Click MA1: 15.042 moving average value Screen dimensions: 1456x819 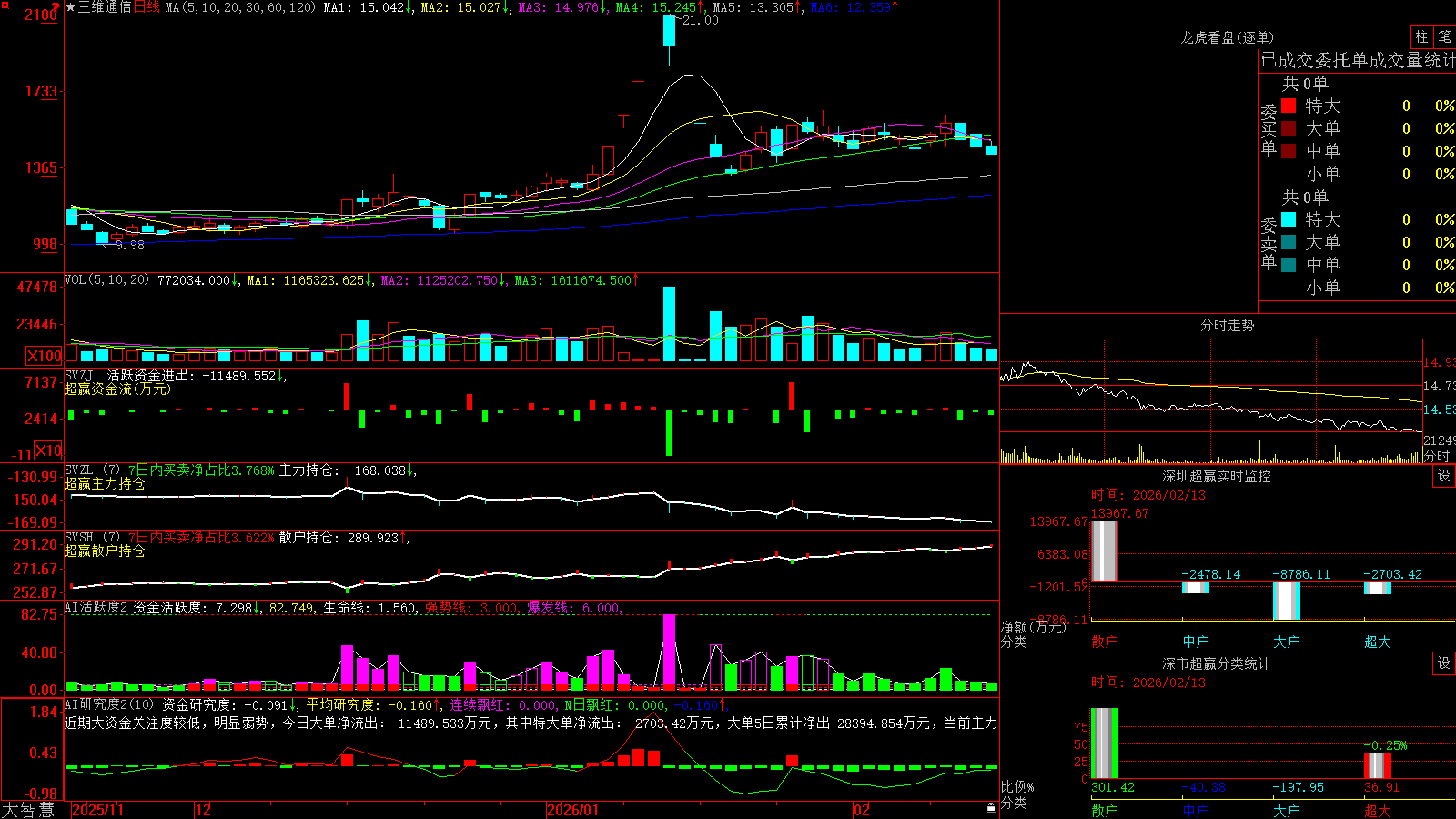tap(367, 7)
